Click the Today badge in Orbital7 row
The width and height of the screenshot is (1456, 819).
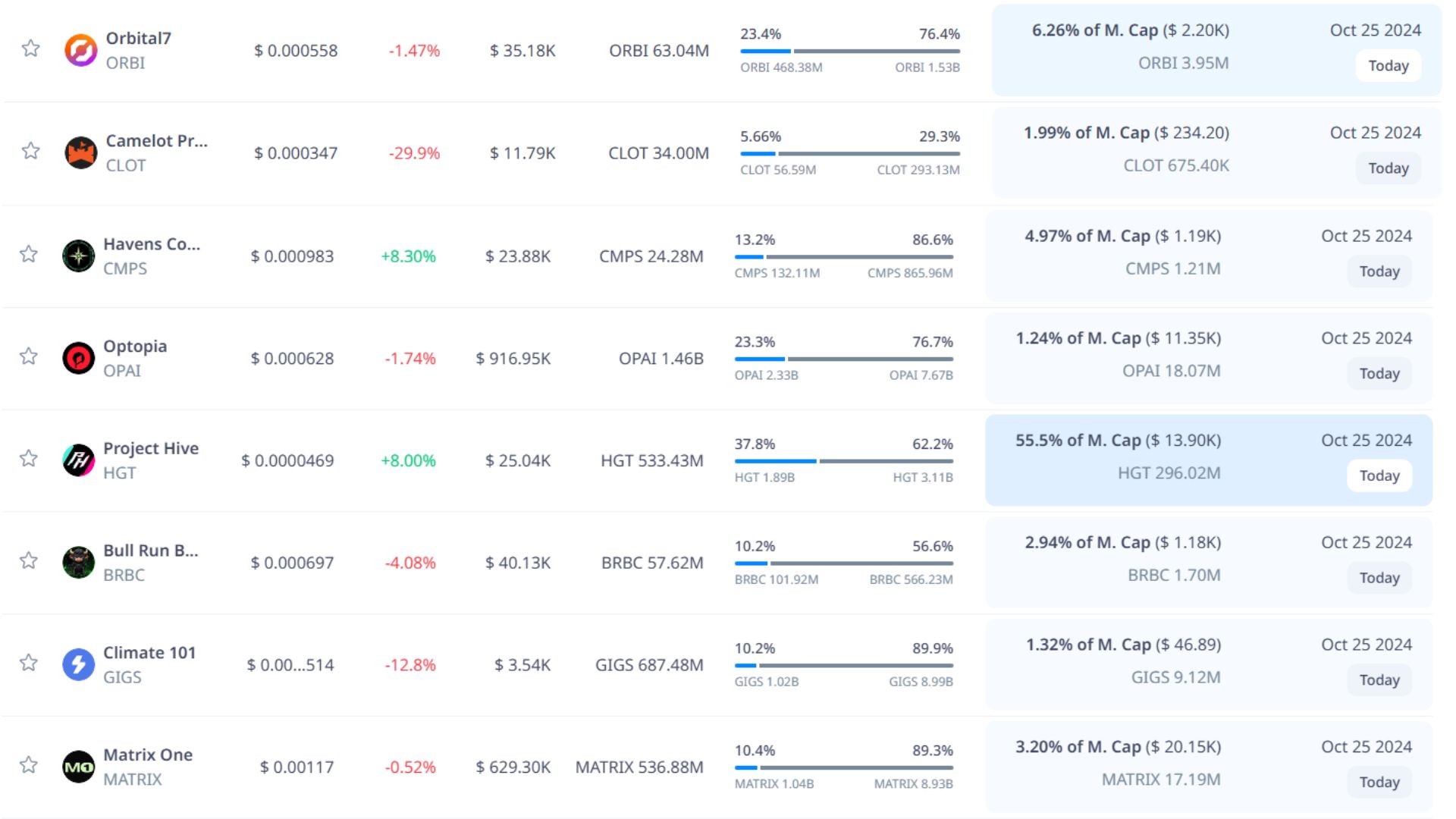point(1388,66)
